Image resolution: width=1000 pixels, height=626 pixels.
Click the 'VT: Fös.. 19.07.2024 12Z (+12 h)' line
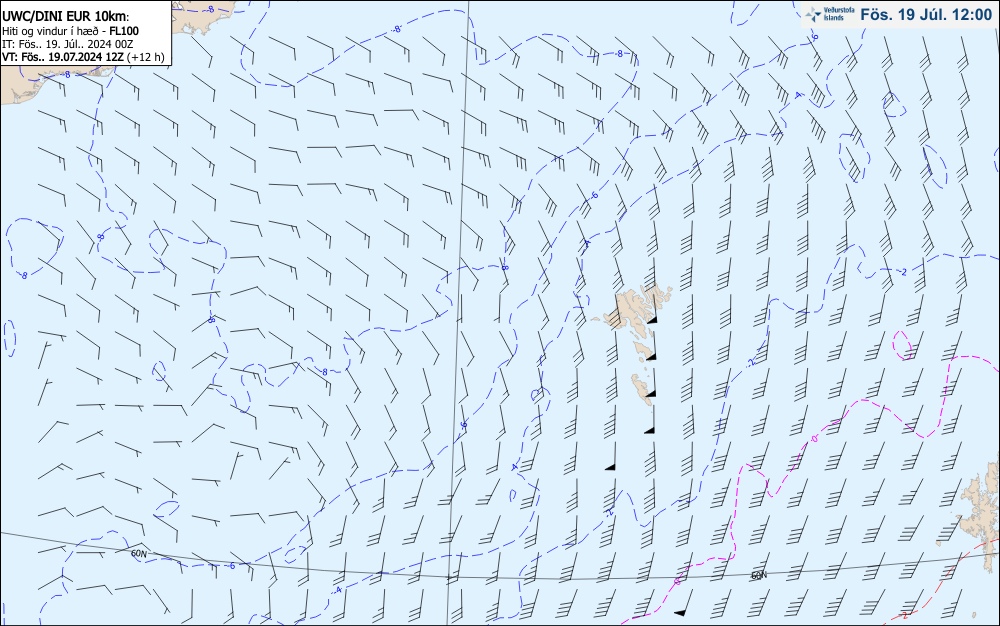[x=83, y=57]
